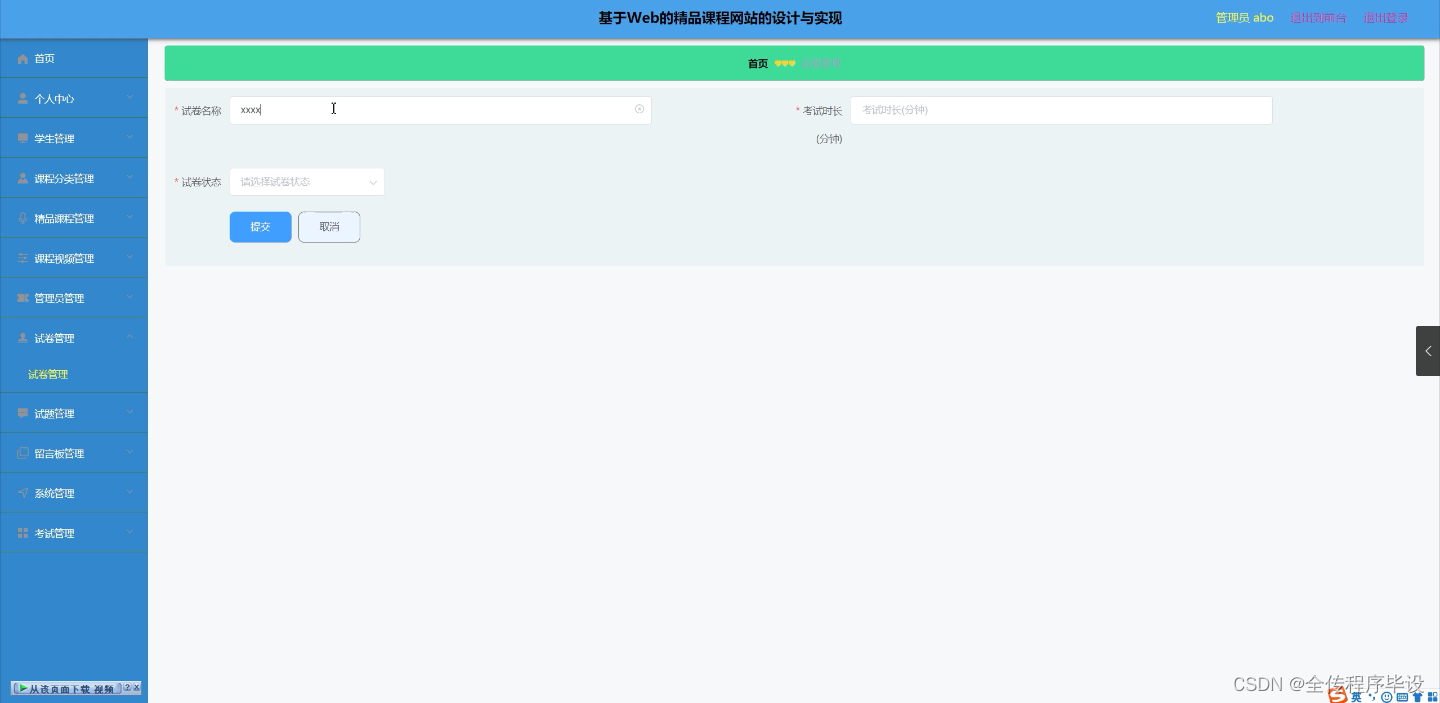Viewport: 1440px width, 703px height.
Task: Click the 精品课程管理 microphone icon
Action: coord(23,219)
